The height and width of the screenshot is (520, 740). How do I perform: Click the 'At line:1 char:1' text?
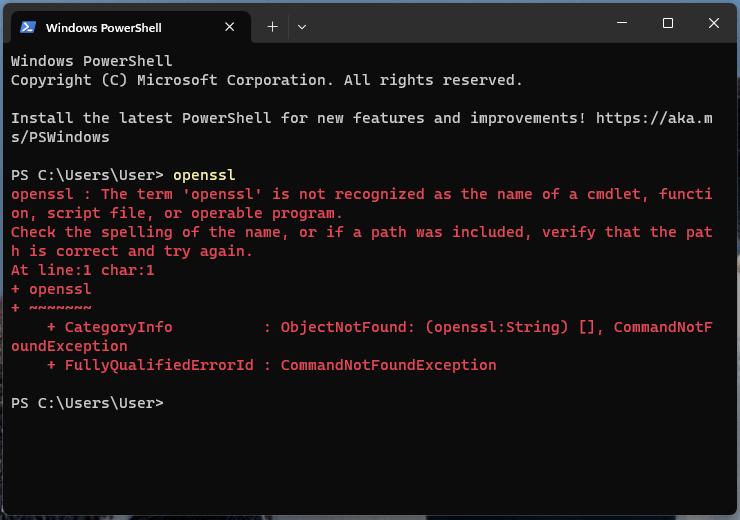click(82, 270)
